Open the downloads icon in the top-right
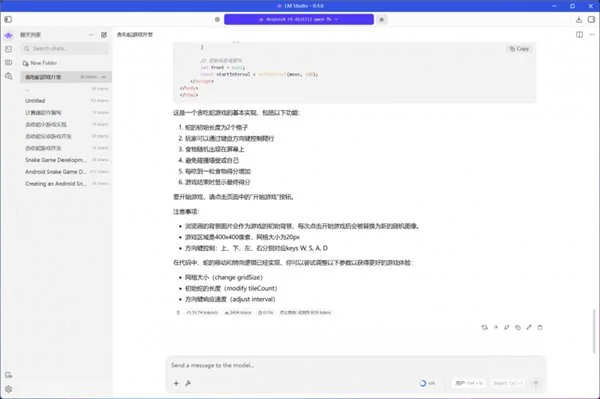The width and height of the screenshot is (600, 399). (x=579, y=19)
